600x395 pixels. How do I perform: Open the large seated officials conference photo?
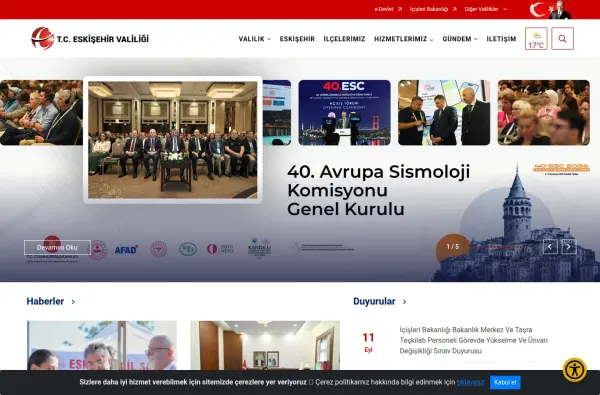pyautogui.click(x=173, y=140)
